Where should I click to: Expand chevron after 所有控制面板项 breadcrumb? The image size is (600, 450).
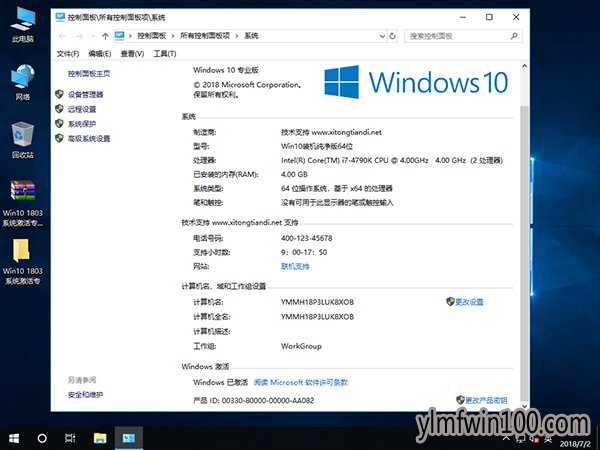click(237, 36)
